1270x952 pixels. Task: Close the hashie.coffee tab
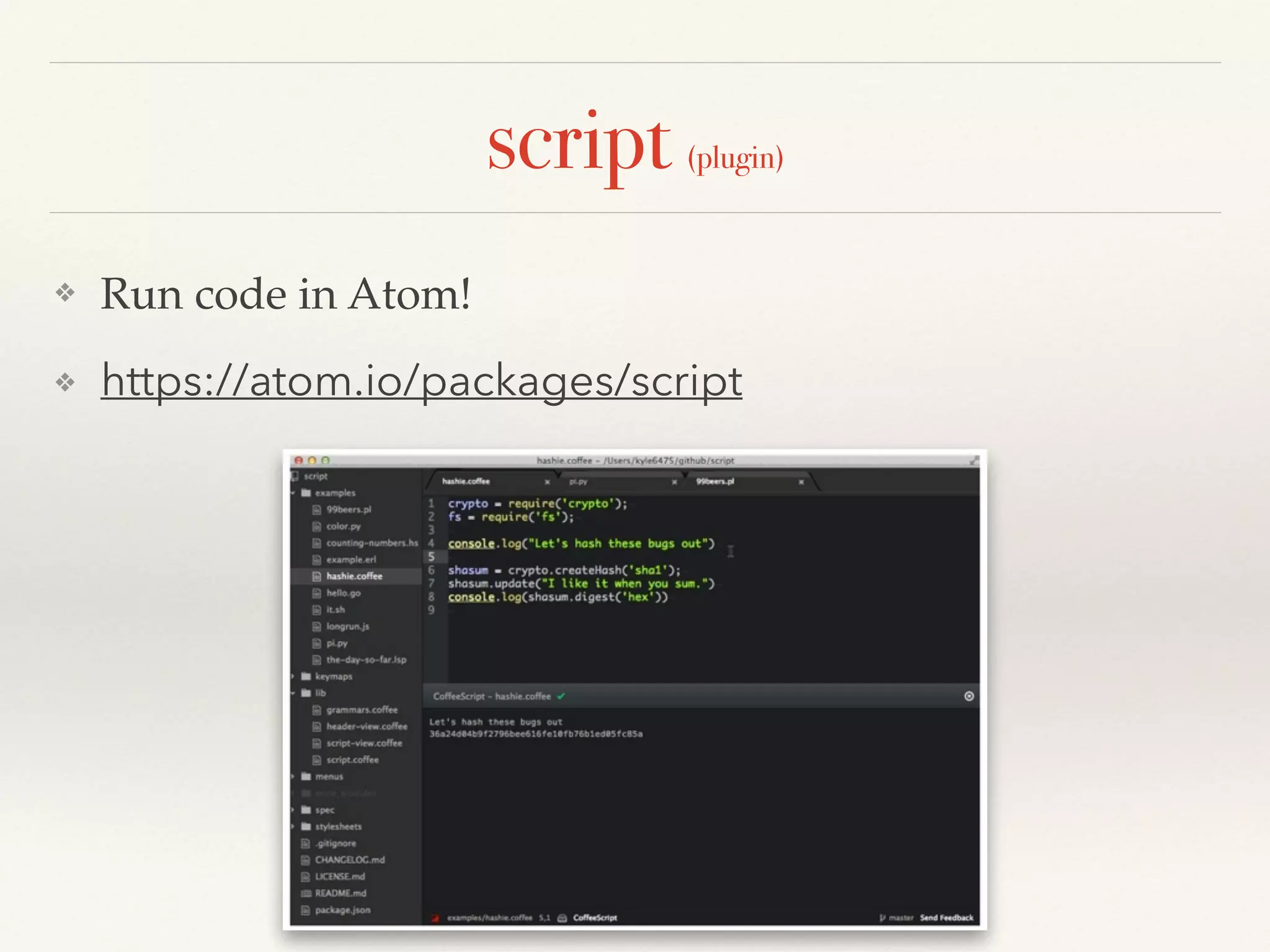547,482
